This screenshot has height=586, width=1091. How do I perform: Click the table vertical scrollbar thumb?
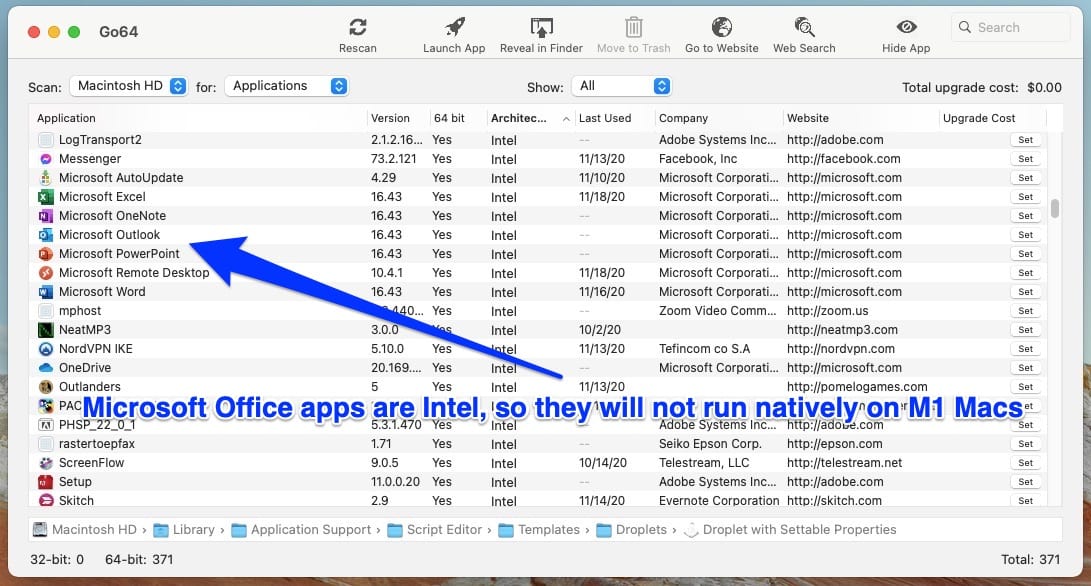tap(1055, 208)
